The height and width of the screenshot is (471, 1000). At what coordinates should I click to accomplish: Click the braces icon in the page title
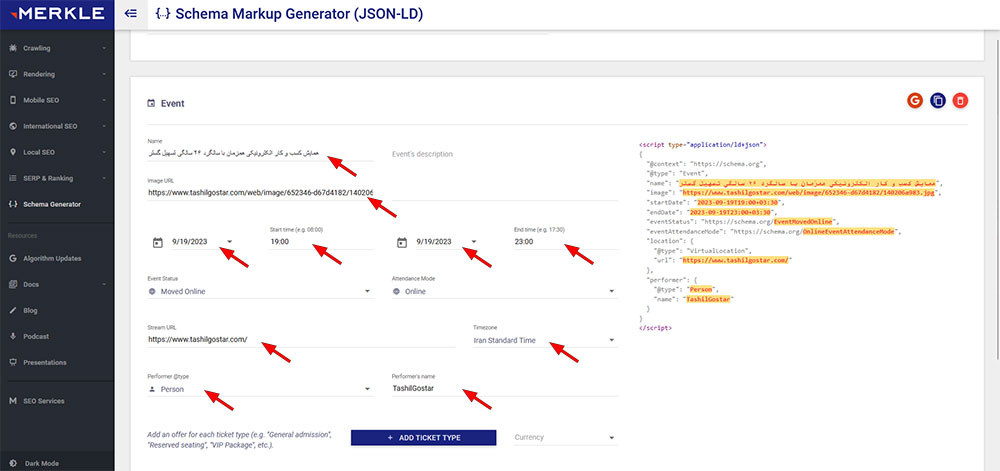163,13
